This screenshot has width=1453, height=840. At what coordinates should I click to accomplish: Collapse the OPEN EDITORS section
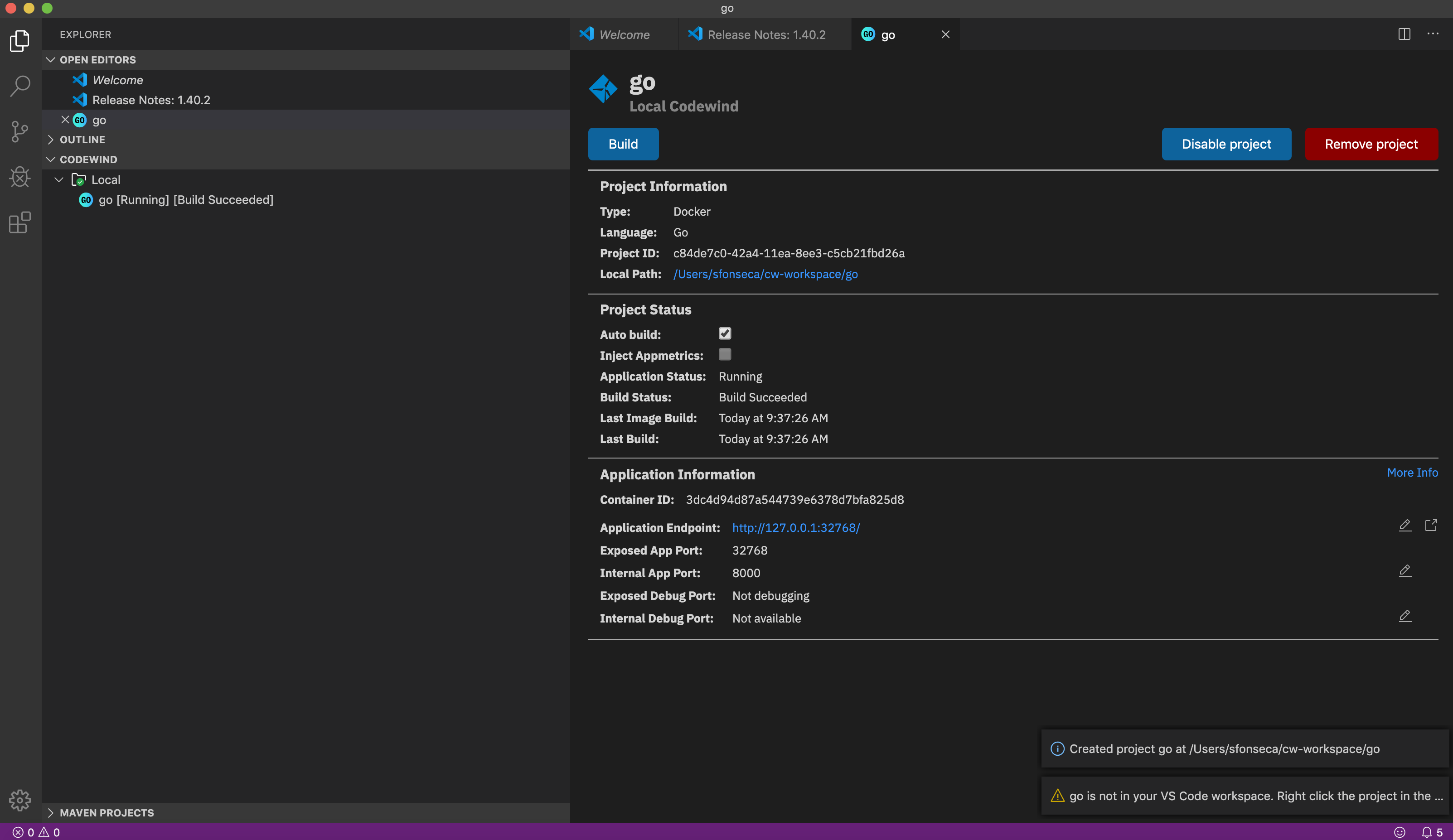(51, 59)
